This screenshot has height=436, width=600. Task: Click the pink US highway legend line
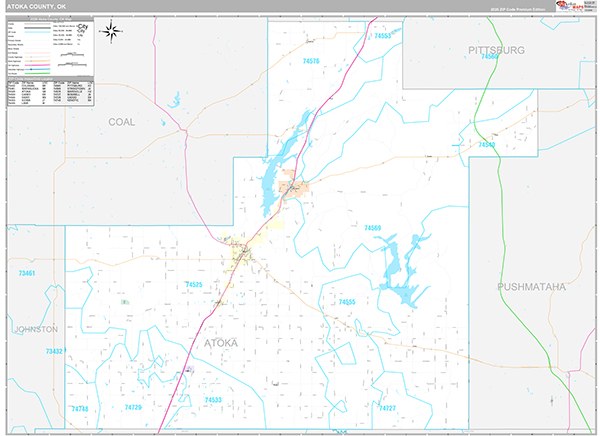click(38, 65)
